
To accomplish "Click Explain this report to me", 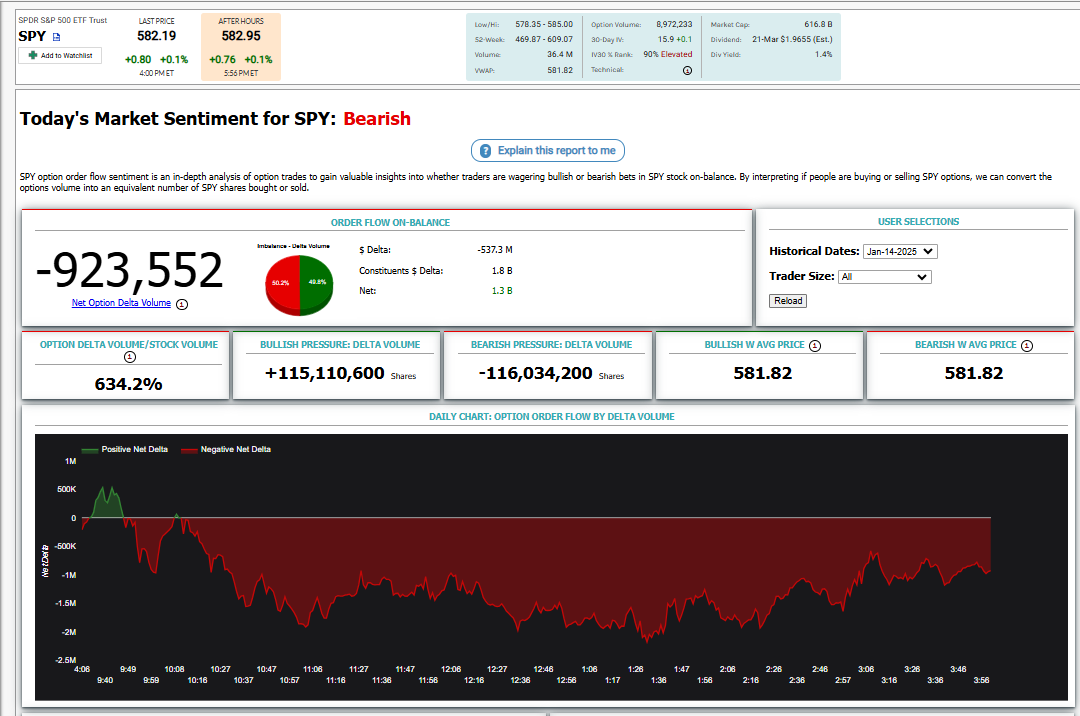I will (x=548, y=151).
